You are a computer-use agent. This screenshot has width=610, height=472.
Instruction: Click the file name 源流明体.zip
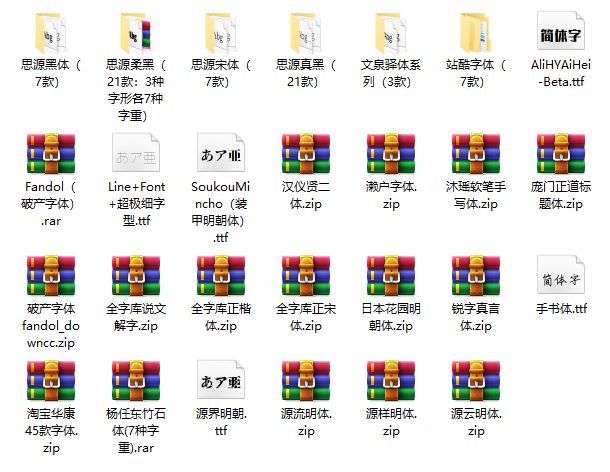pos(306,422)
